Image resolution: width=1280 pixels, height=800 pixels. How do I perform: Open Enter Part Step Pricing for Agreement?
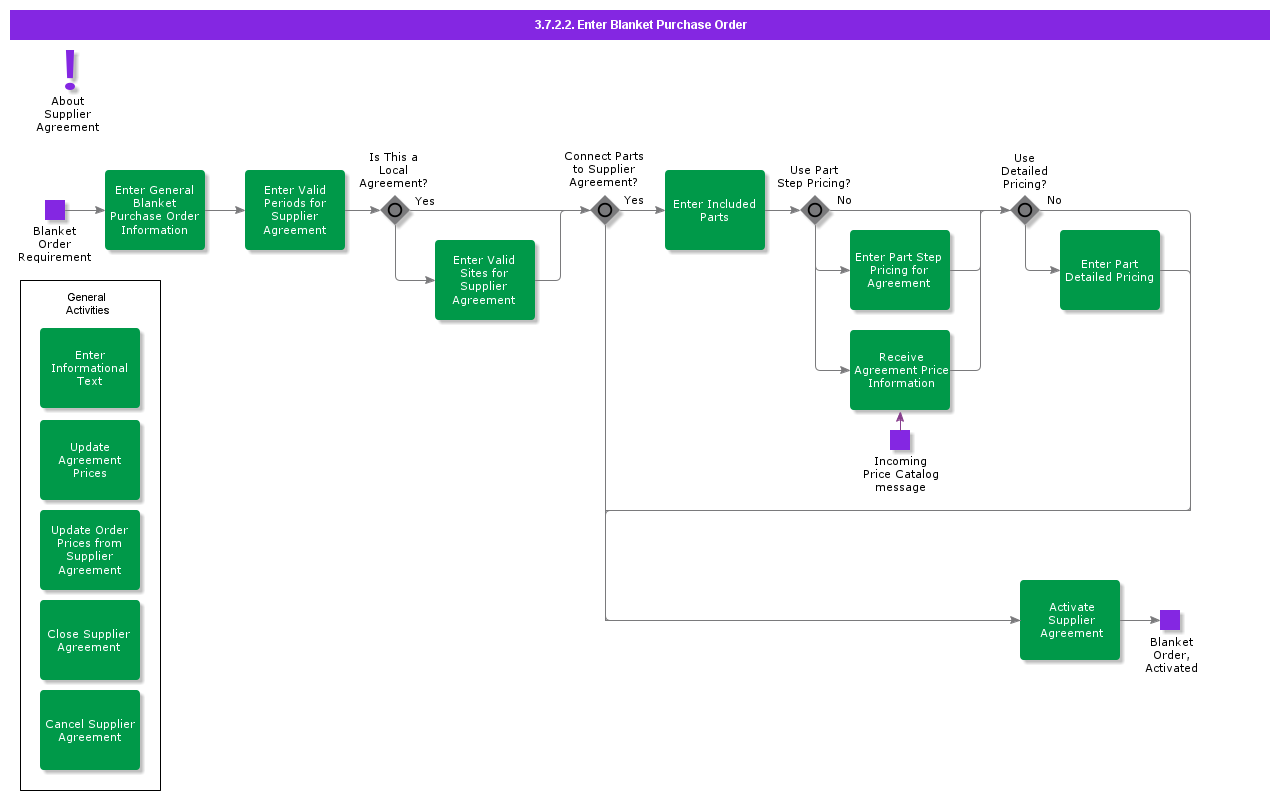[900, 270]
